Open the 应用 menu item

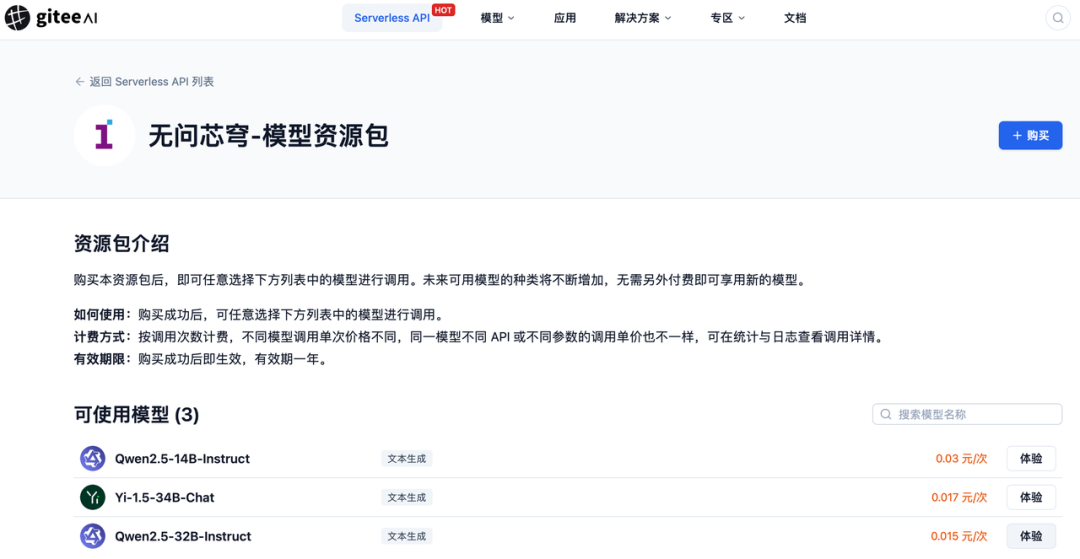565,18
